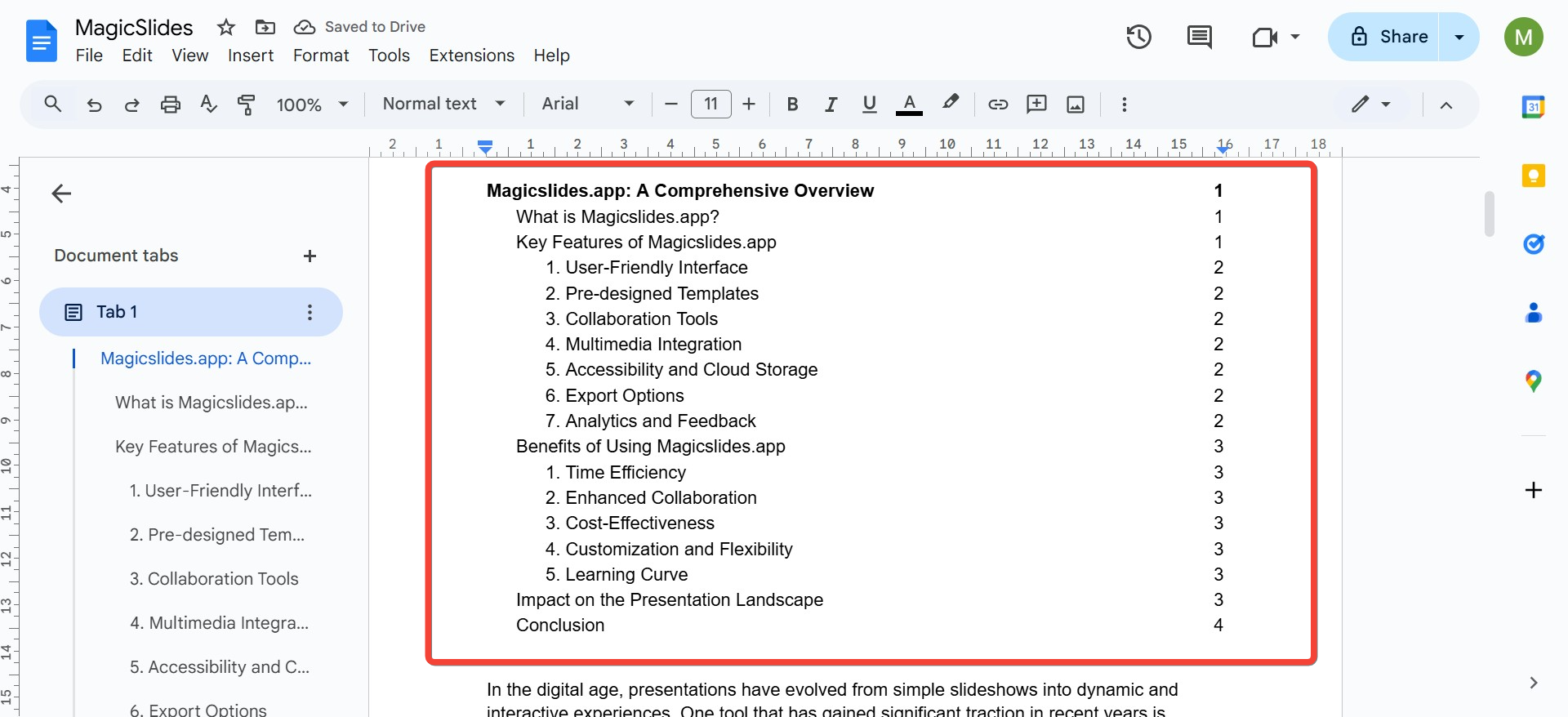Open the zoom level 100% dropdown
This screenshot has height=717, width=1568.
point(312,105)
